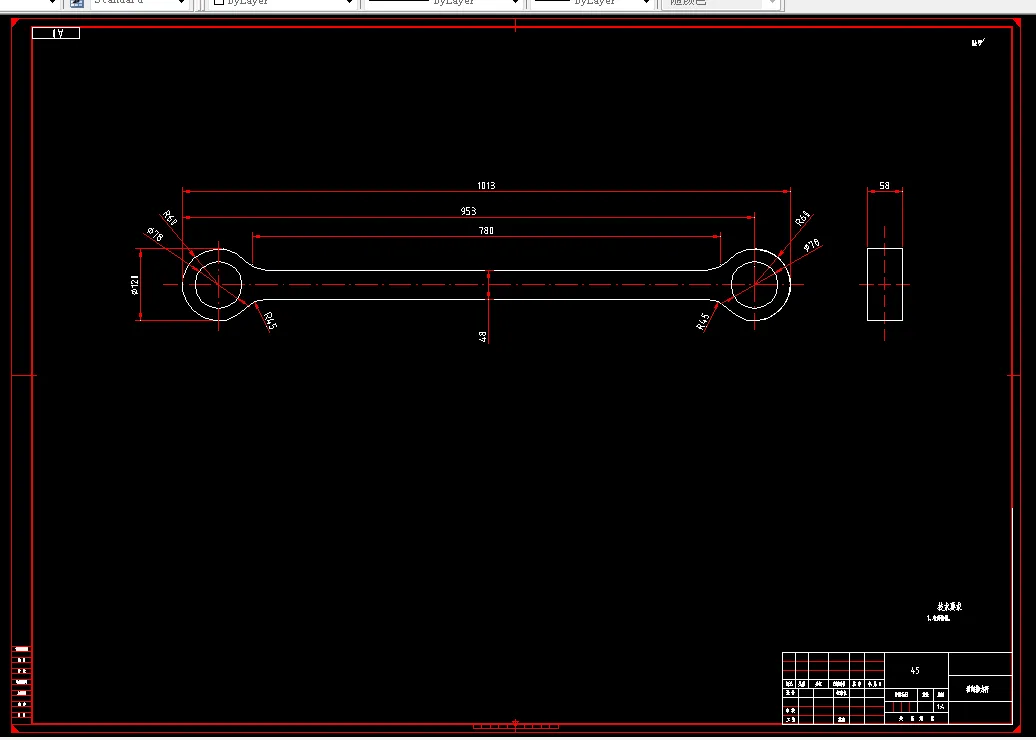Select the Ø120 vertical diameter dimension

pyautogui.click(x=134, y=285)
